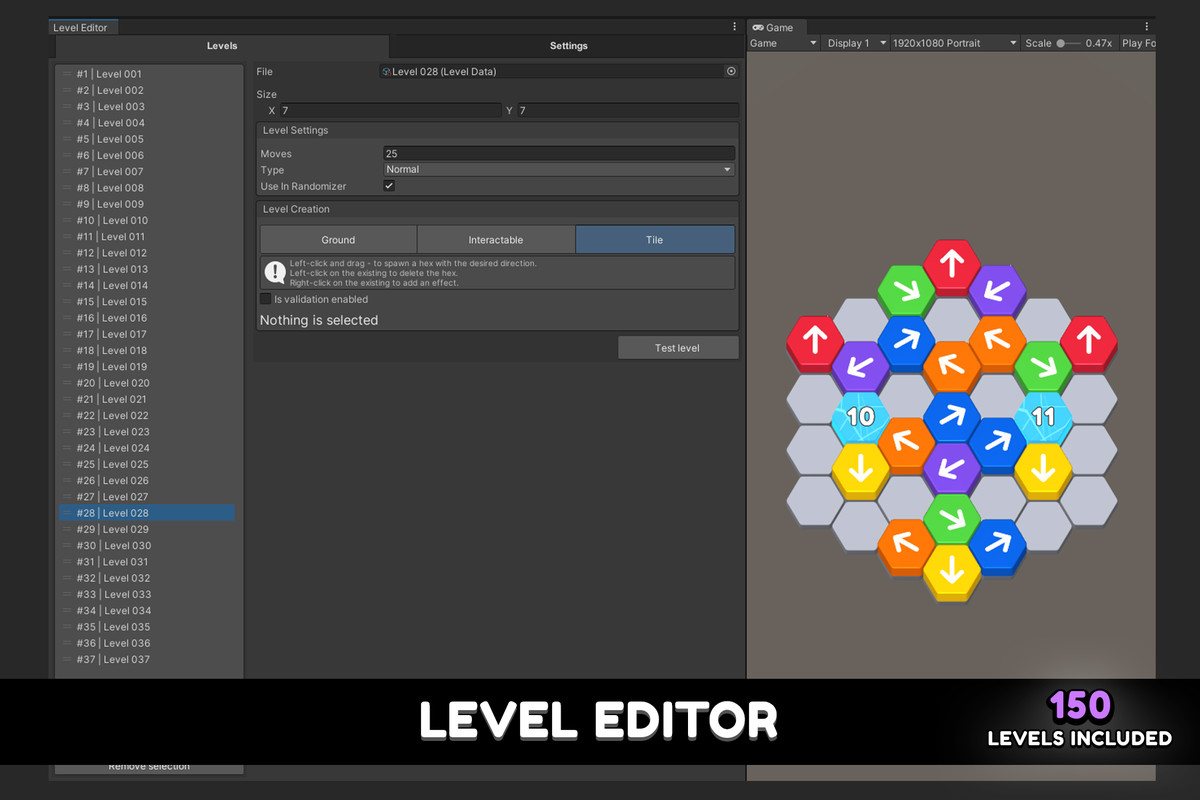Open the Game view kebab menu
Image resolution: width=1200 pixels, height=800 pixels.
[x=1146, y=27]
